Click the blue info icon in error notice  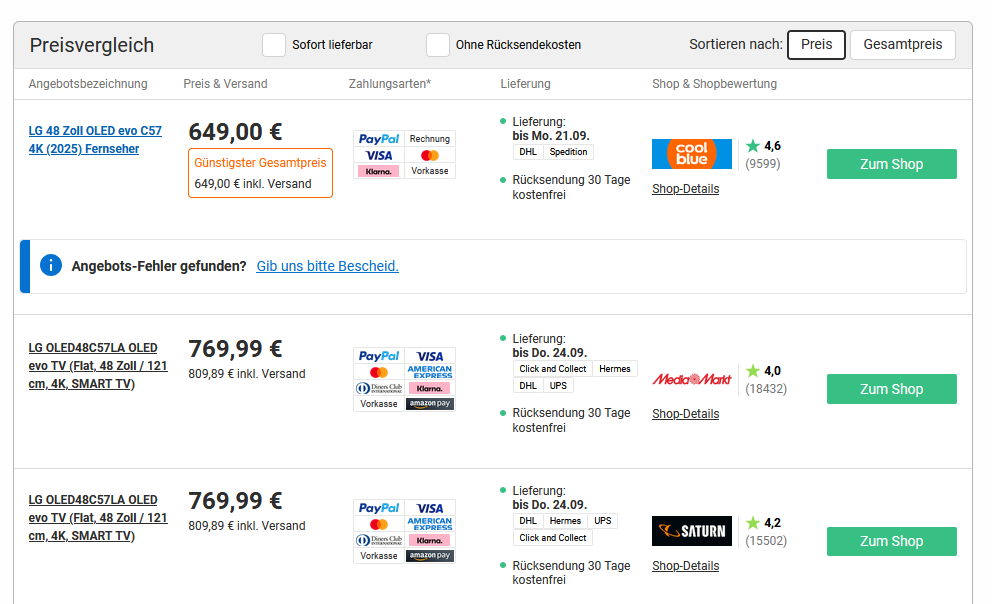pyautogui.click(x=51, y=265)
